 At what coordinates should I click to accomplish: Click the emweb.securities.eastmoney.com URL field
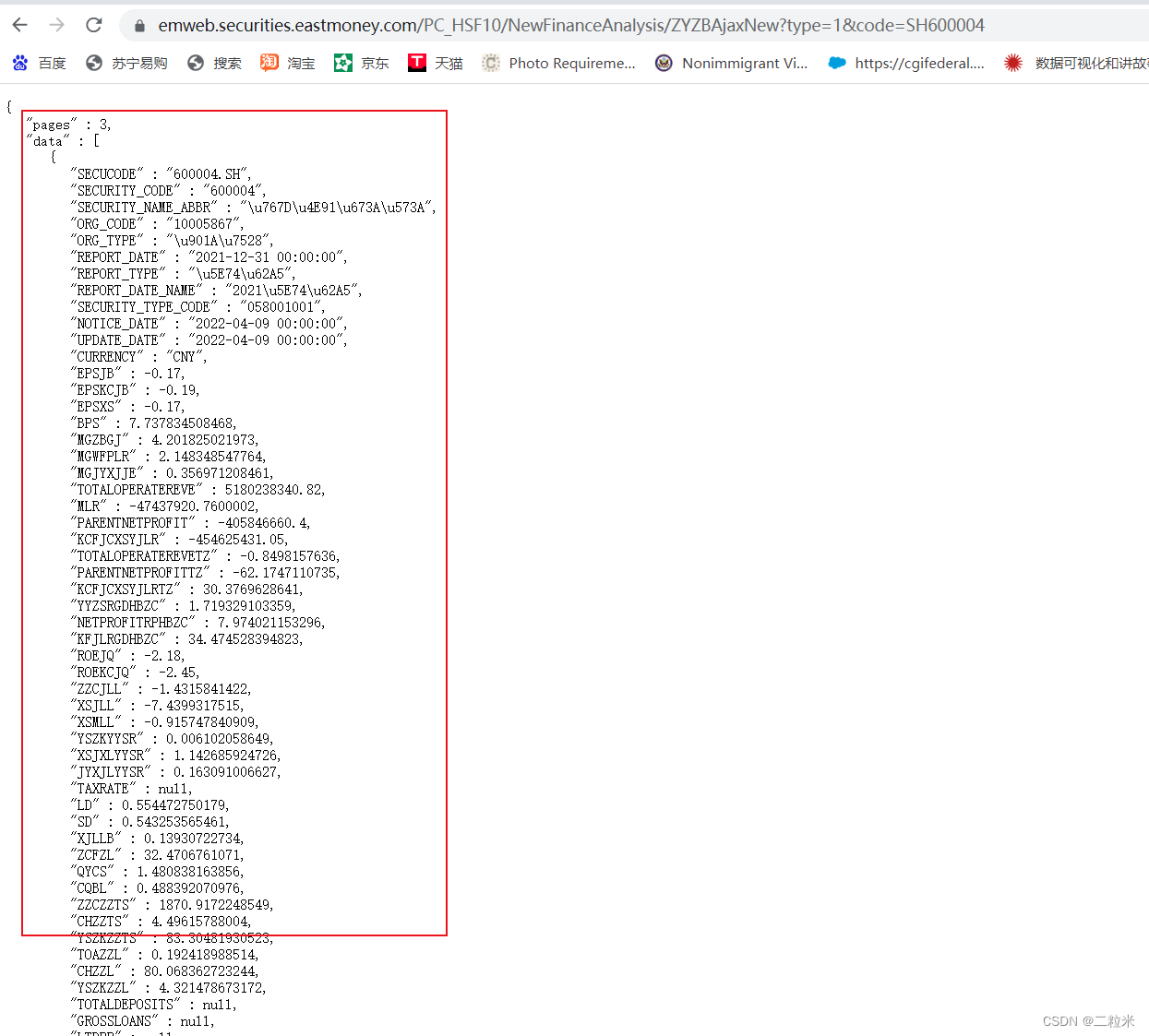[571, 25]
